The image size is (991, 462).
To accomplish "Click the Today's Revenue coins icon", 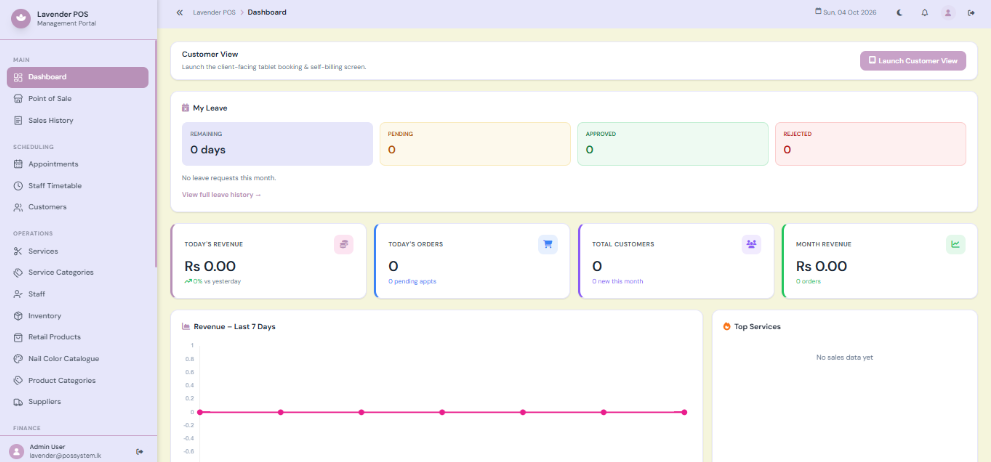I will tap(343, 244).
